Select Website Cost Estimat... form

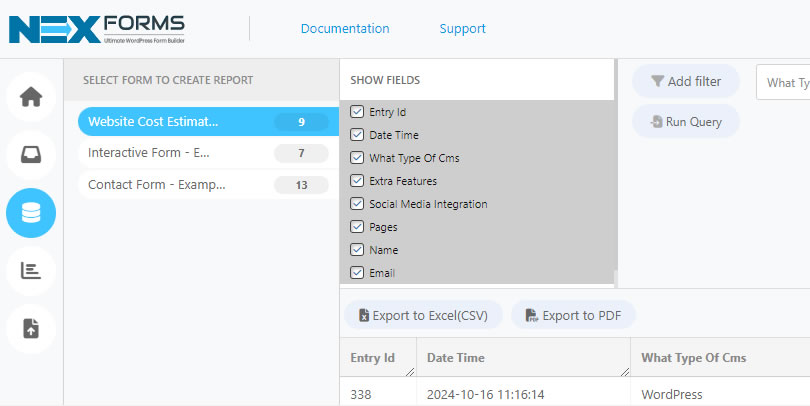tap(208, 122)
